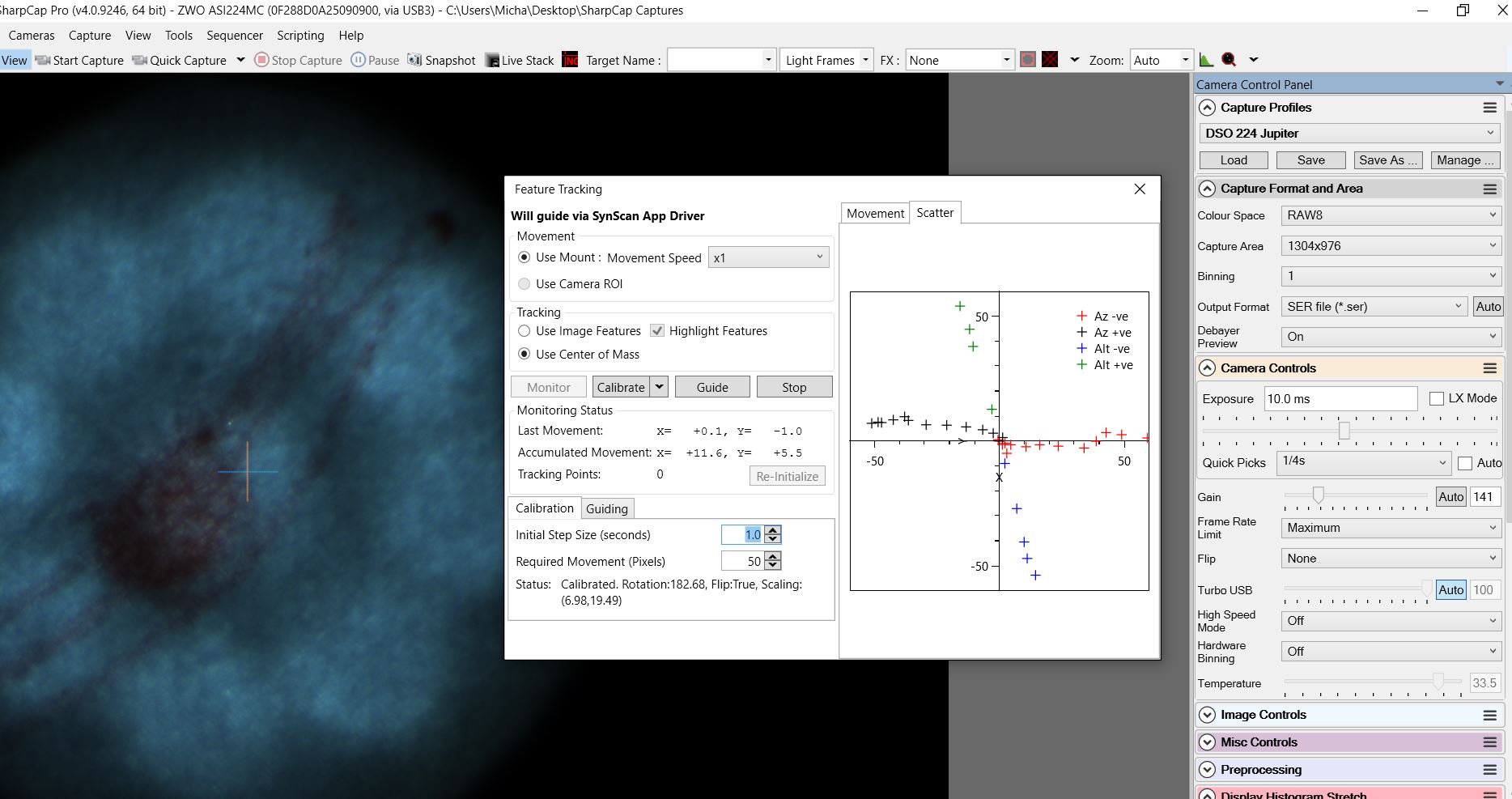Toggle the Turbo USB Auto button

coord(1451,590)
